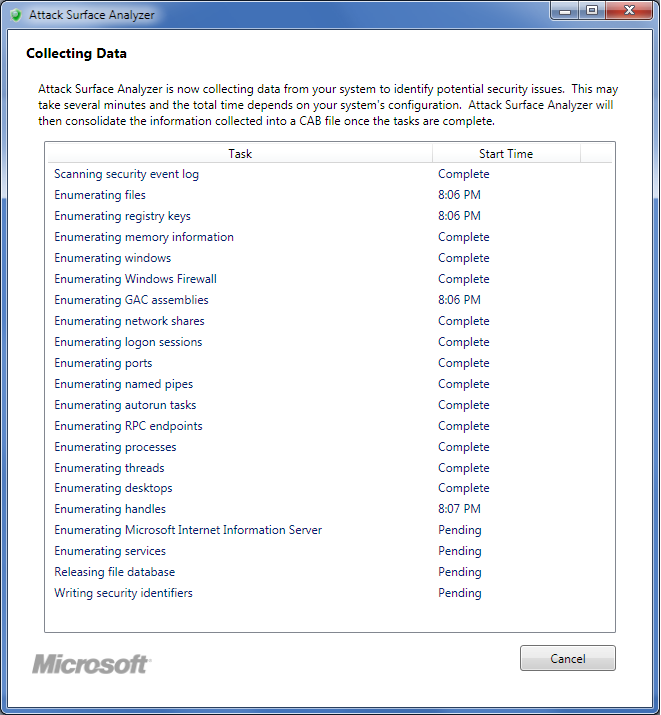Maximize the Attack Surface Analyzer window
The image size is (661, 715).
click(592, 11)
